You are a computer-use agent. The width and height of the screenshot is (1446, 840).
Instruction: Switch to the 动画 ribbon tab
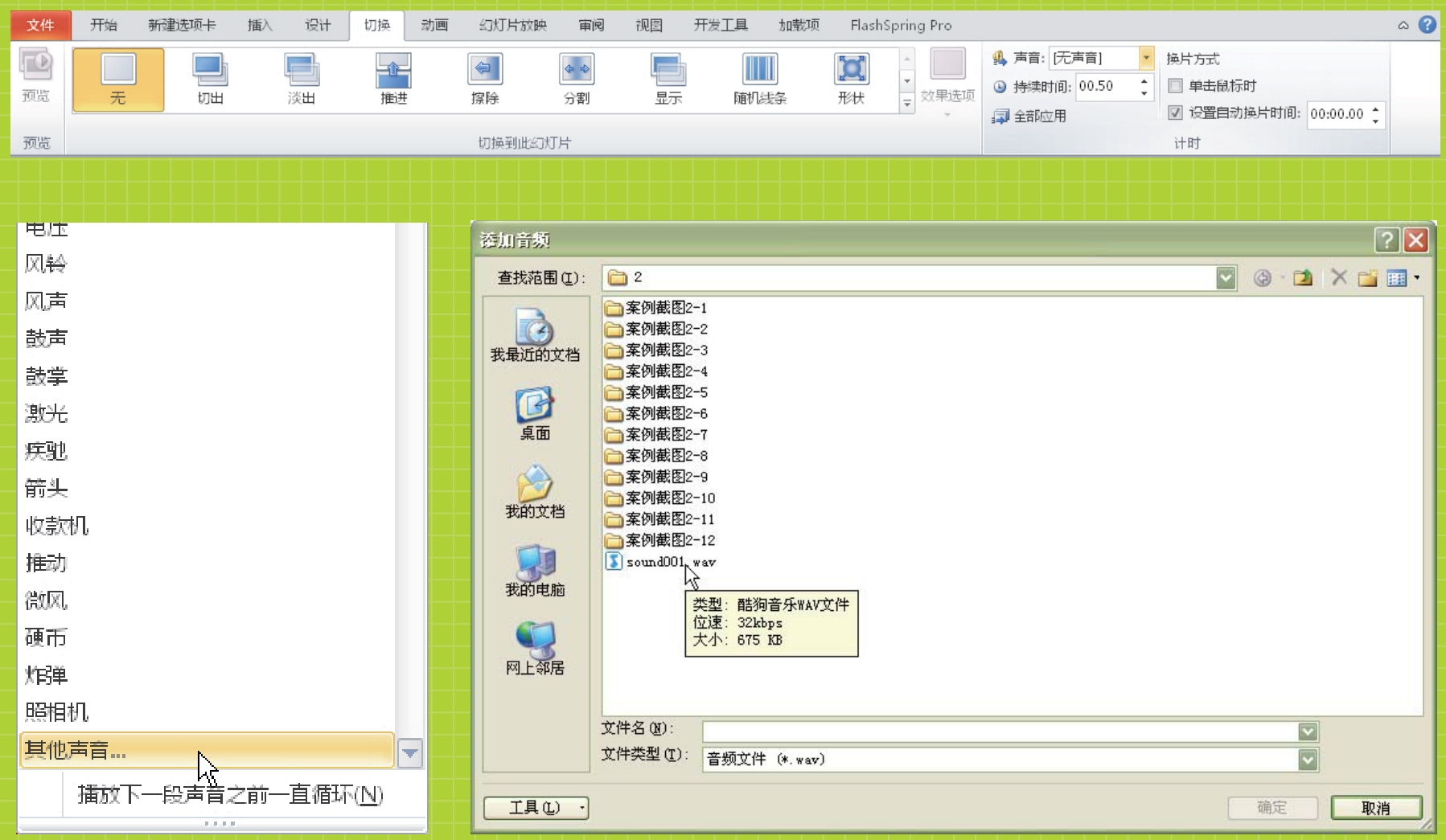coord(434,25)
